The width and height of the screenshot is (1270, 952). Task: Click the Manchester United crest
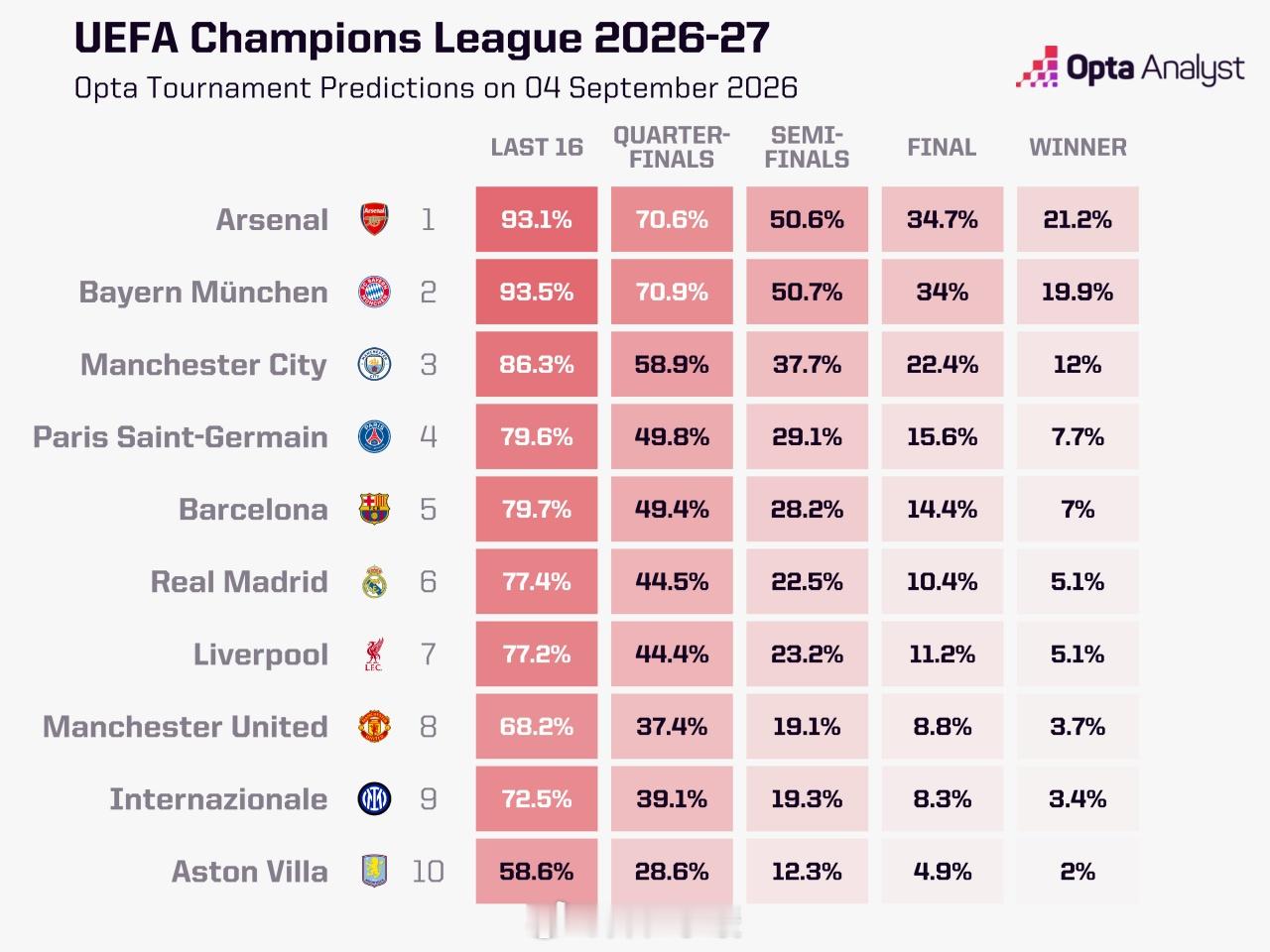[x=374, y=727]
